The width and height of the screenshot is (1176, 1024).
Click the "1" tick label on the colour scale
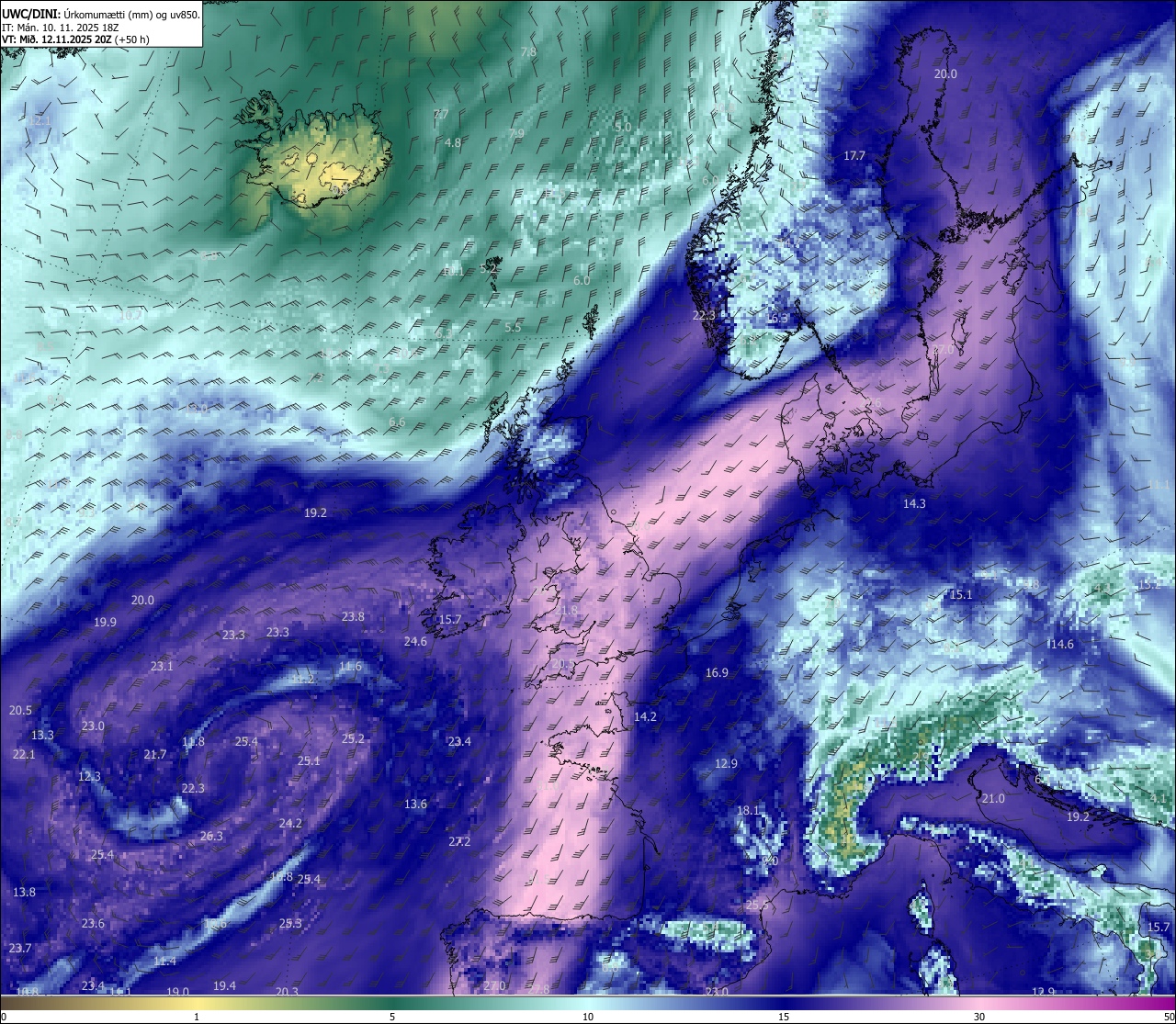(197, 1017)
